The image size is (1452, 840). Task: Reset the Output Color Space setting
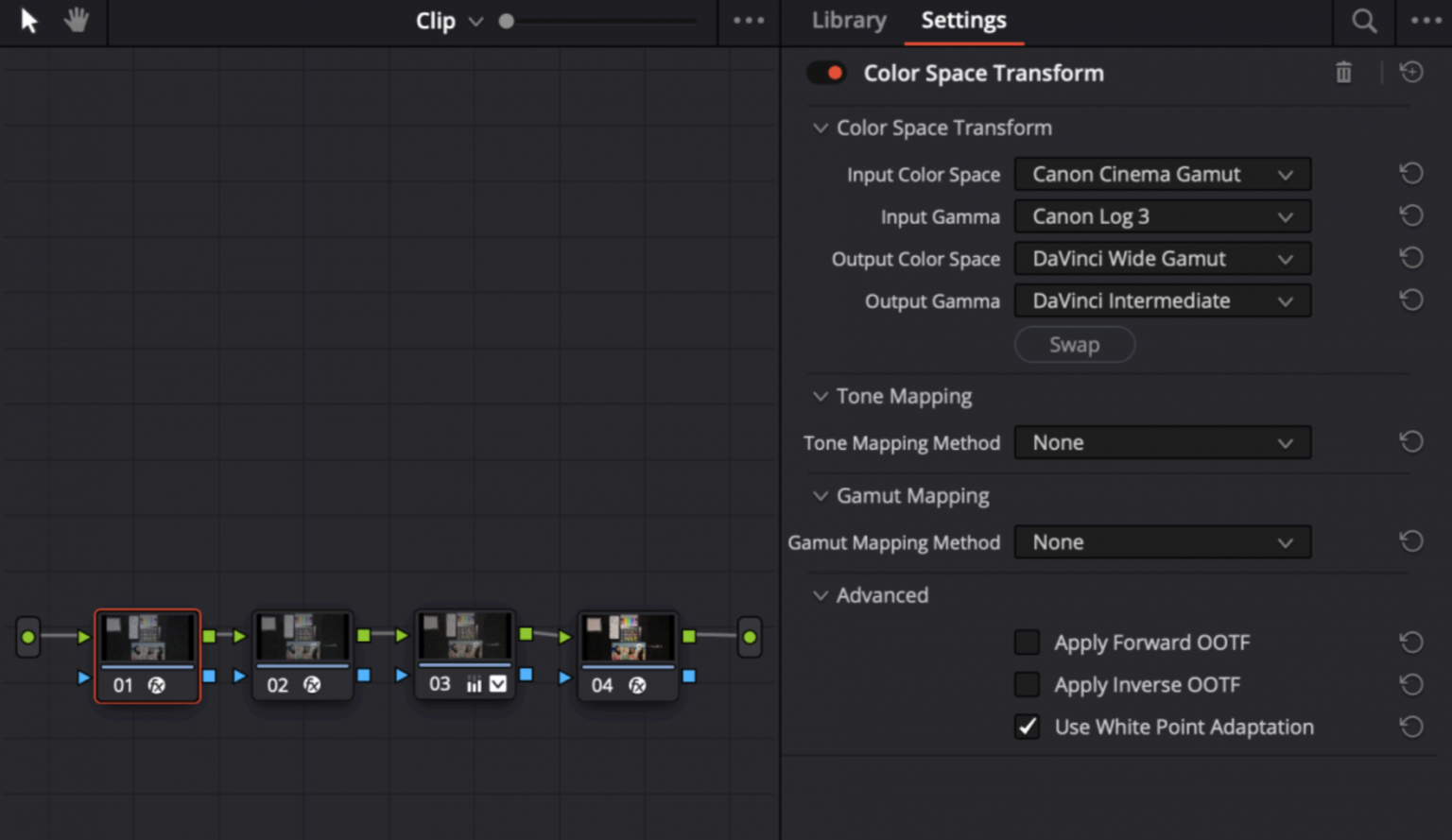pos(1410,259)
